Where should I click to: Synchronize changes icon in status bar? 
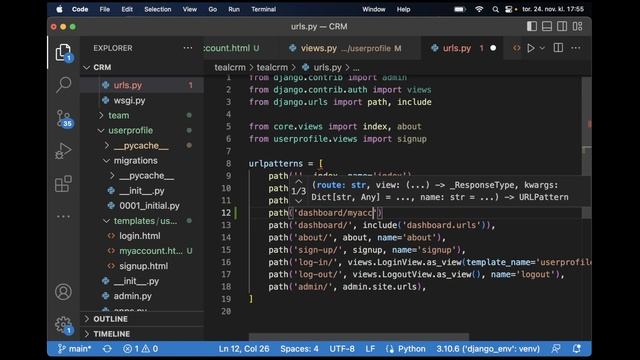click(107, 349)
